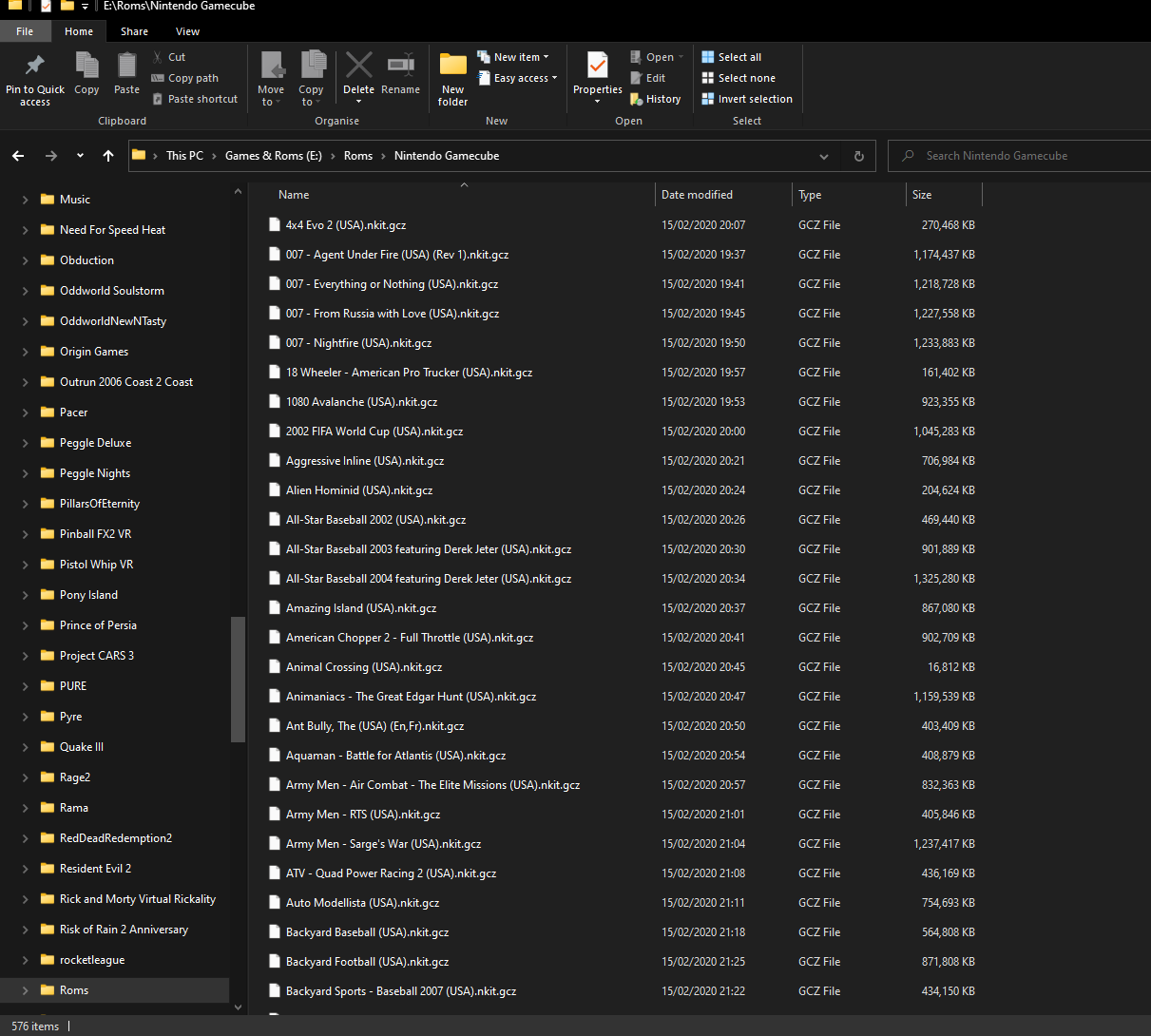Click the Cut scissors command

pos(169,57)
